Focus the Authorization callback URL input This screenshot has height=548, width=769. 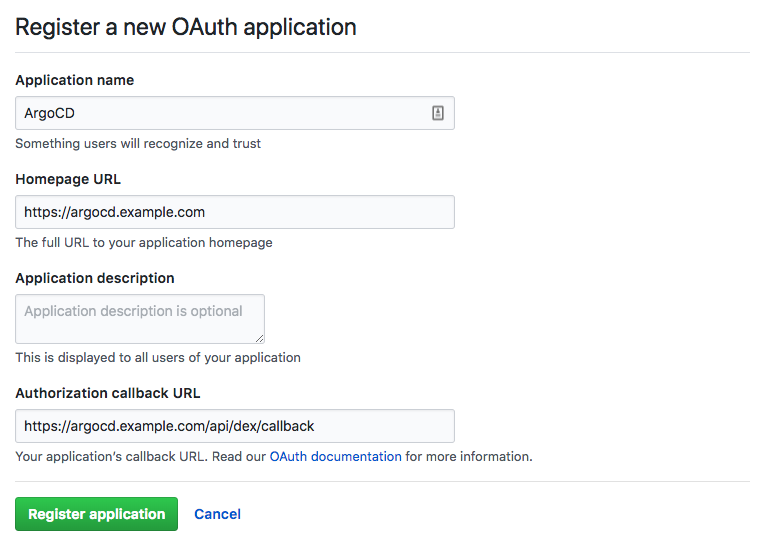point(234,426)
